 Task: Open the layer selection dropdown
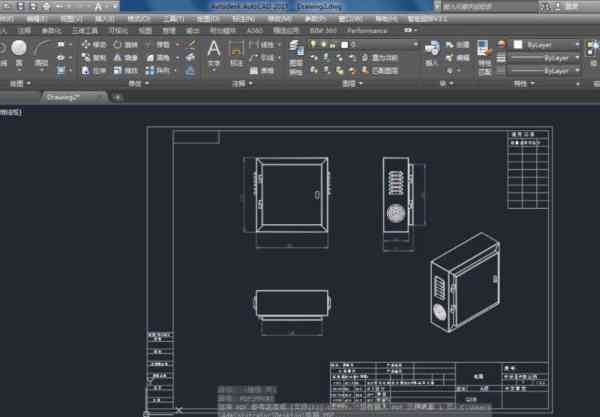tap(383, 45)
